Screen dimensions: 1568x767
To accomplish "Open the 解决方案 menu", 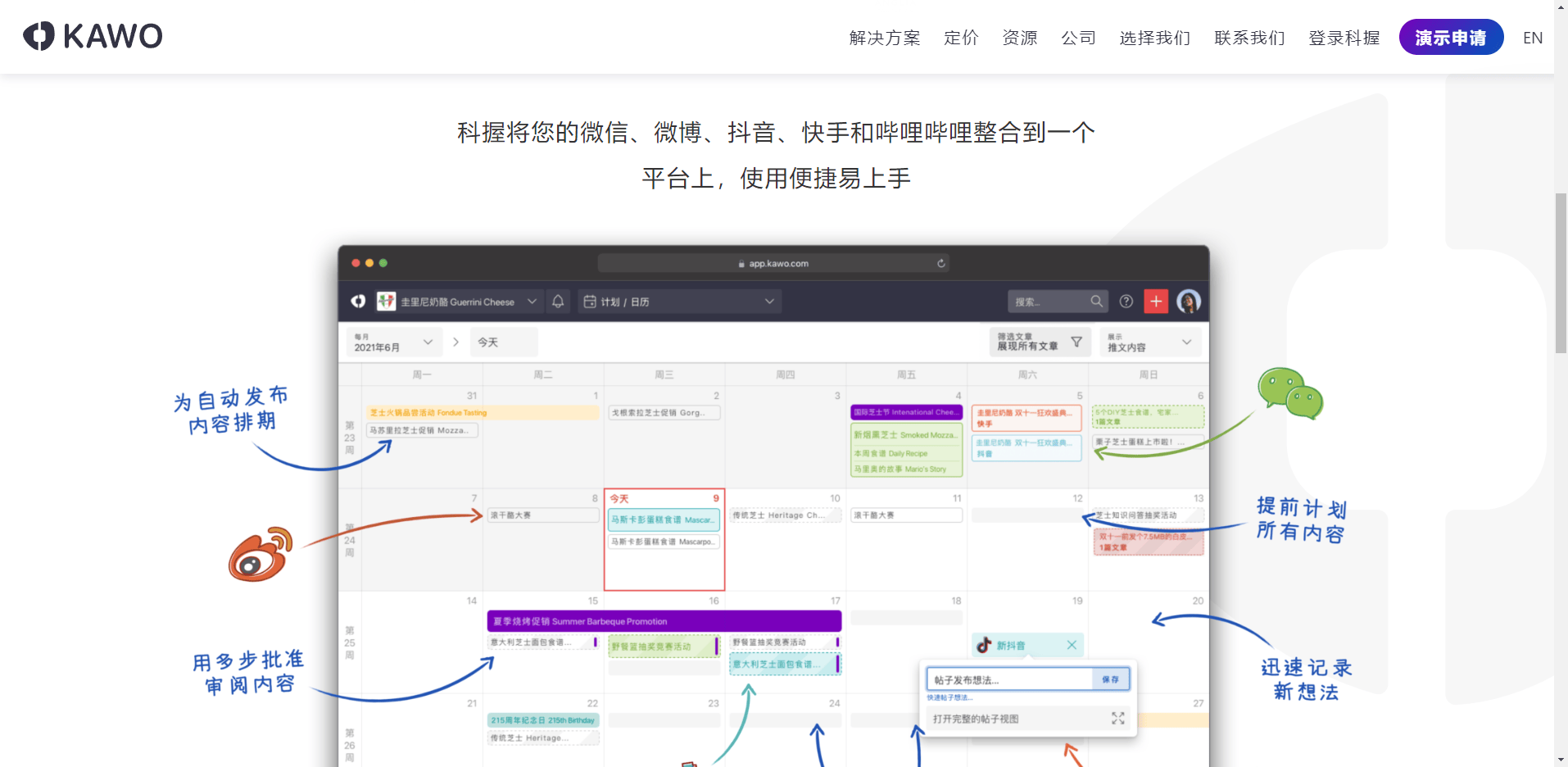I will pyautogui.click(x=885, y=38).
